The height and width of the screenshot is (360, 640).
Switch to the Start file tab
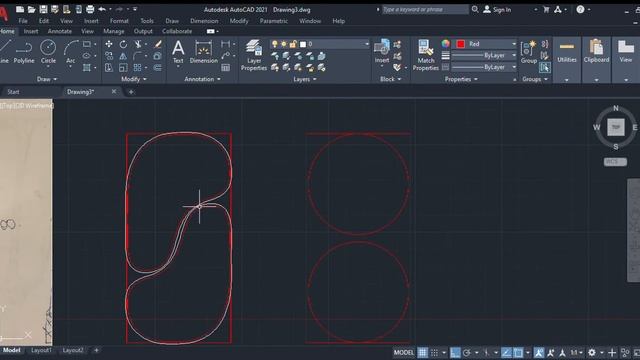(13, 92)
